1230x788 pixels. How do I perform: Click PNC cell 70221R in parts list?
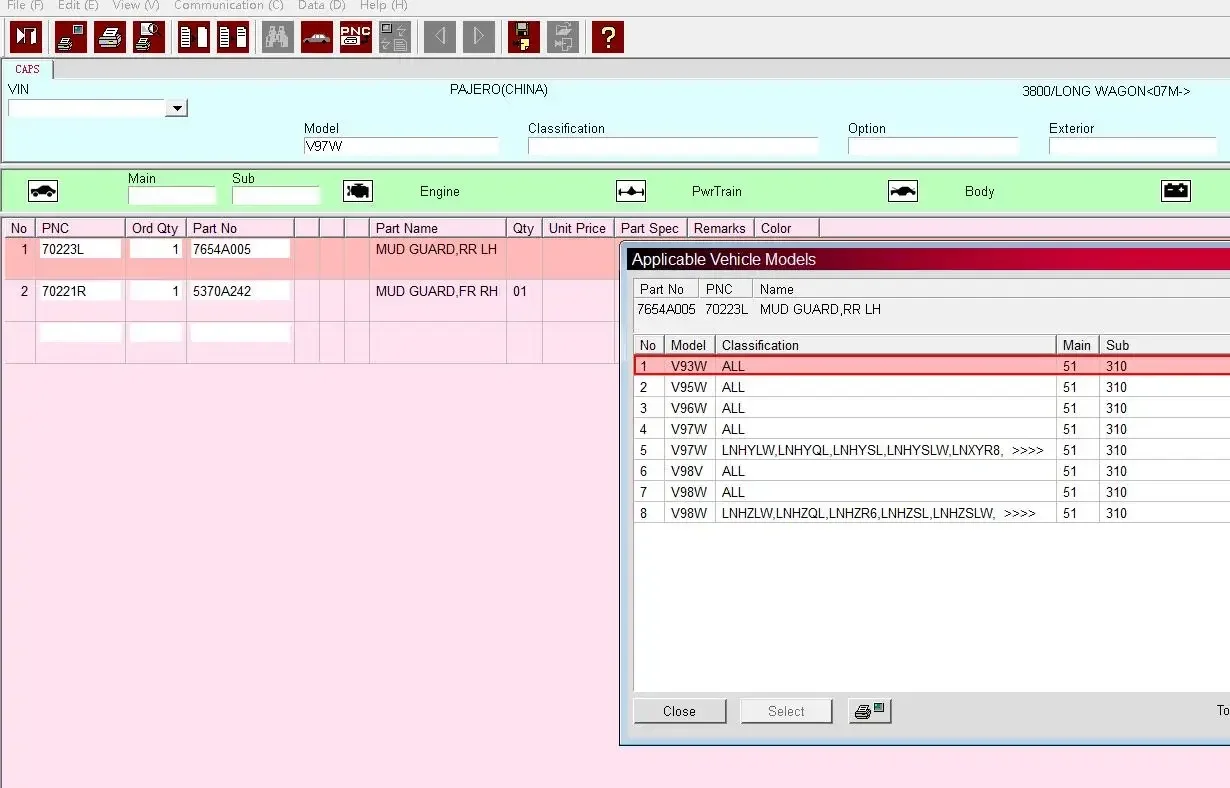[x=80, y=291]
